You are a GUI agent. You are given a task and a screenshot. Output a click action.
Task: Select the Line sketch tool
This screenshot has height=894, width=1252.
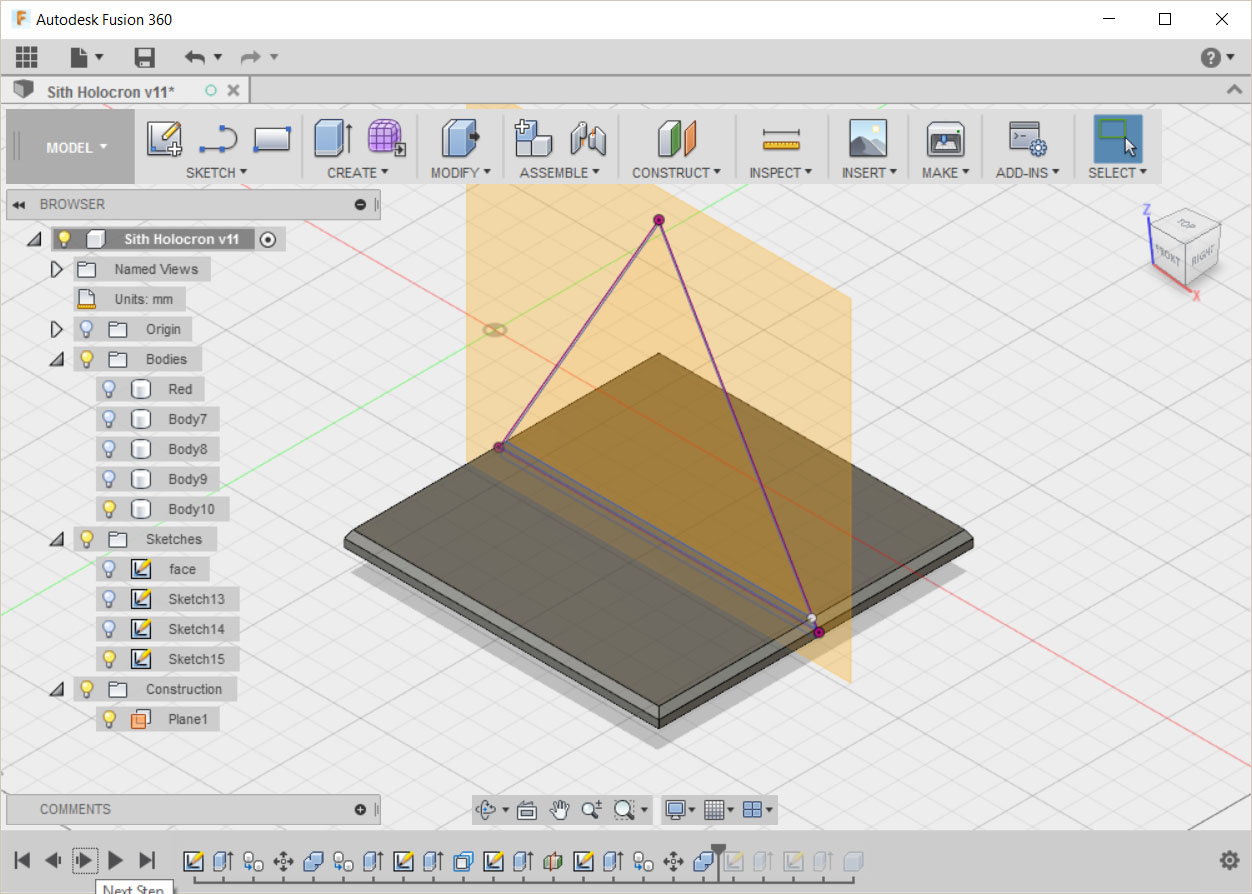[x=218, y=139]
